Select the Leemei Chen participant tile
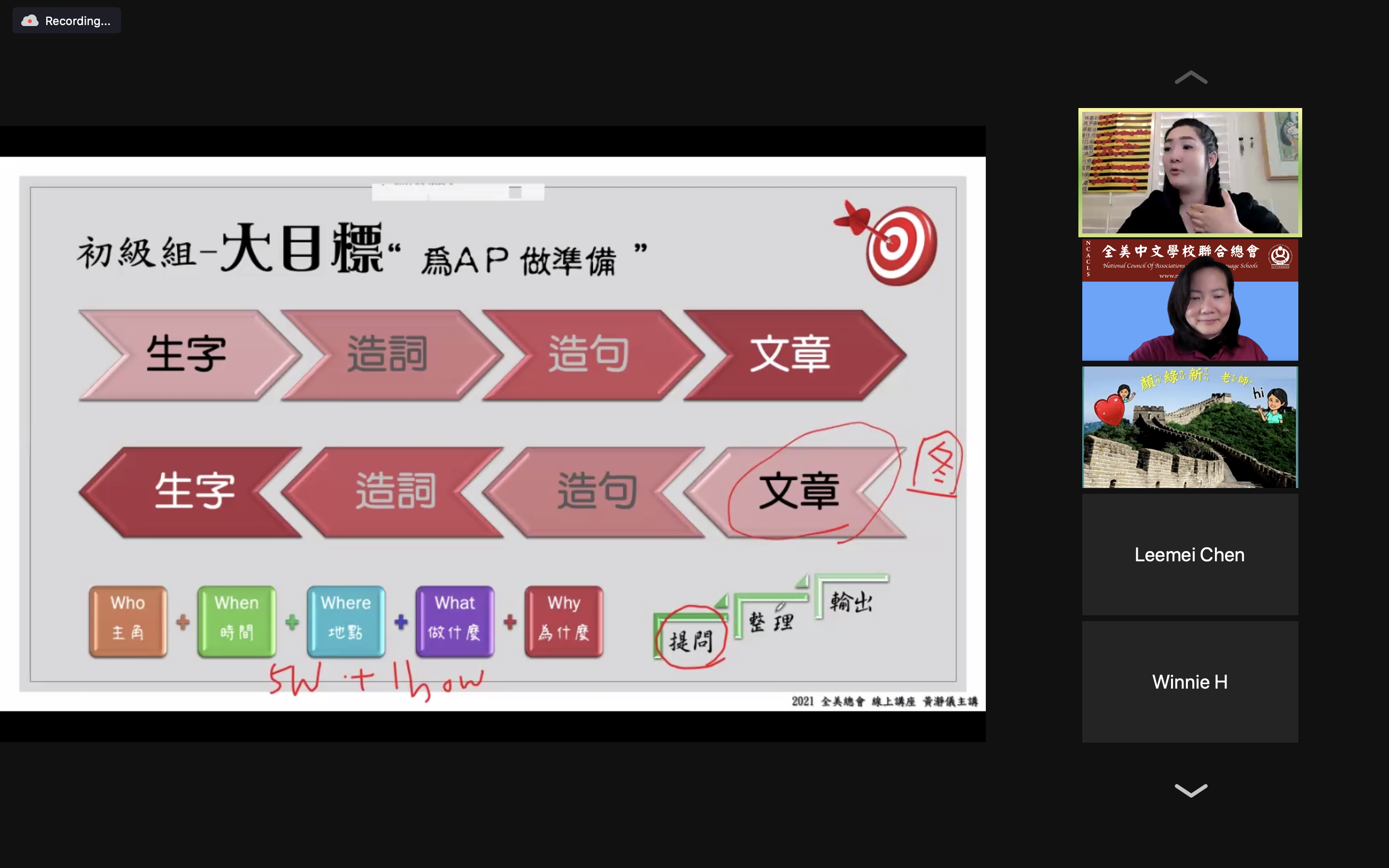The width and height of the screenshot is (1389, 868). [1189, 555]
